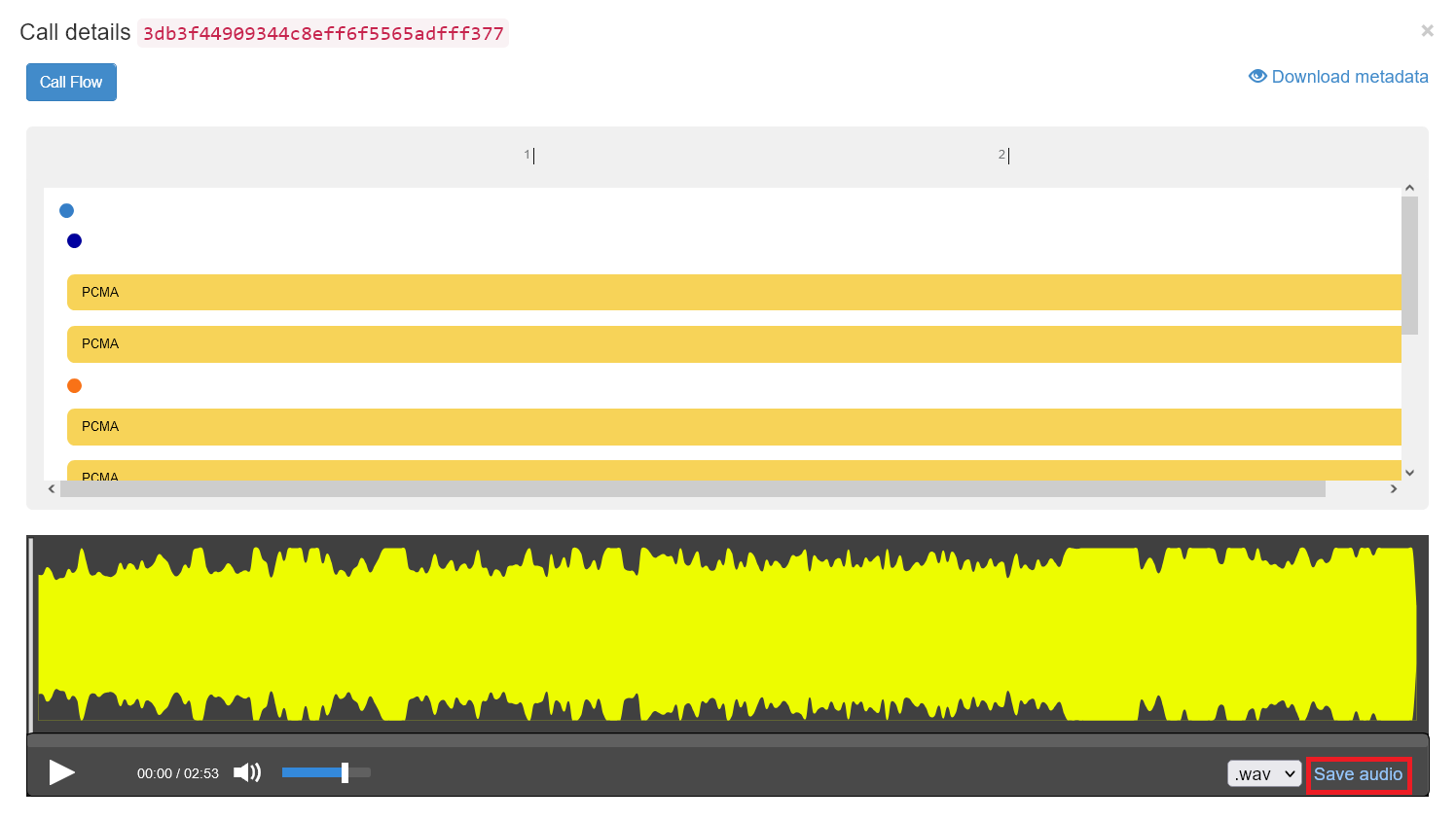This screenshot has width=1456, height=822.
Task: Click the timeline vertical scrollbar thumb
Action: click(1409, 266)
